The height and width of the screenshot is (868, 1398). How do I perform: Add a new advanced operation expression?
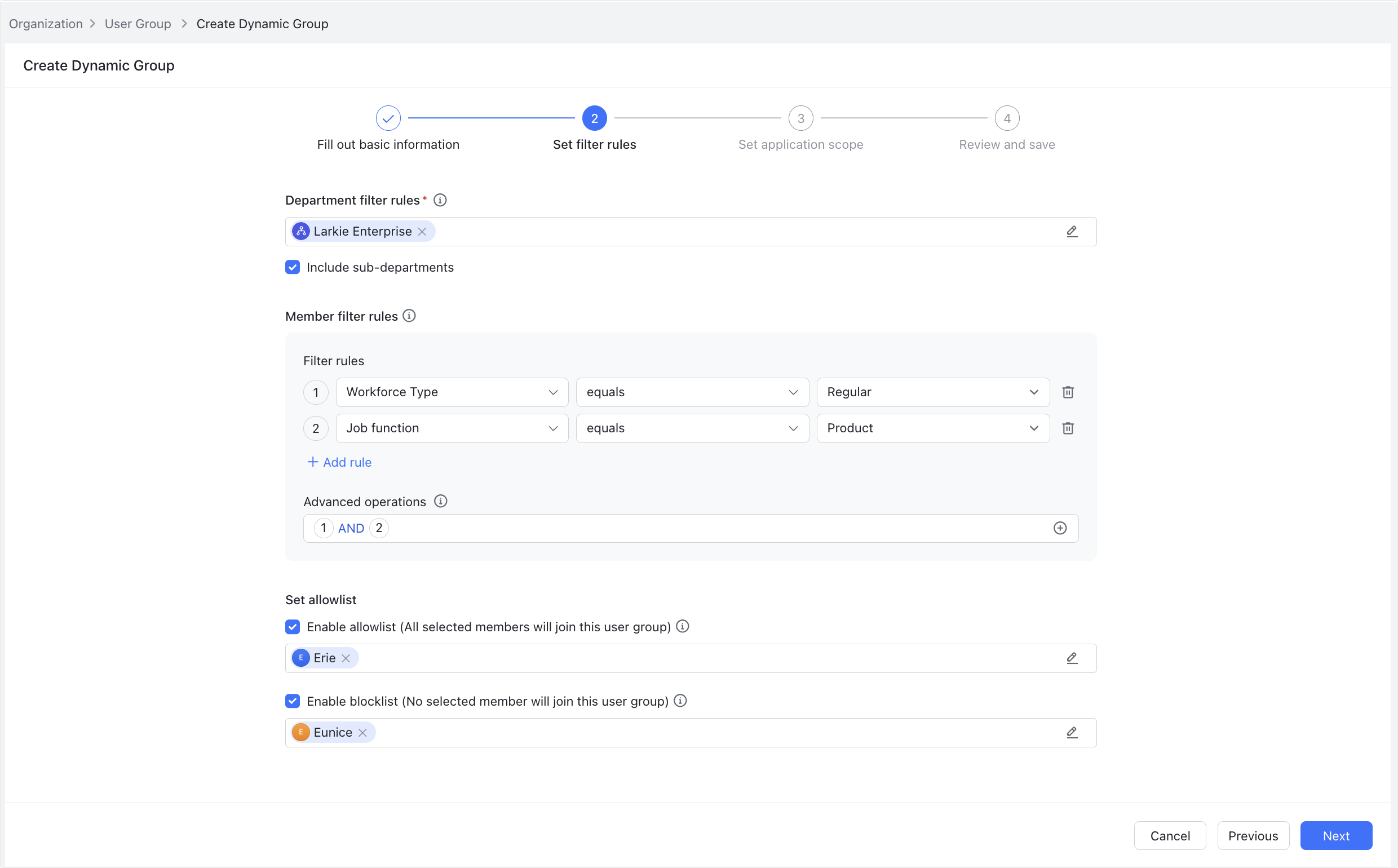point(1060,528)
